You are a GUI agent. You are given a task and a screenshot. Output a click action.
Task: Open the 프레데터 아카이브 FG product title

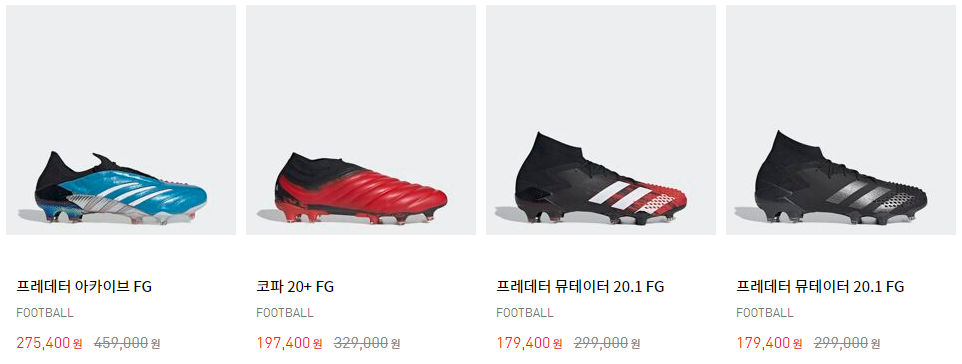tap(84, 287)
